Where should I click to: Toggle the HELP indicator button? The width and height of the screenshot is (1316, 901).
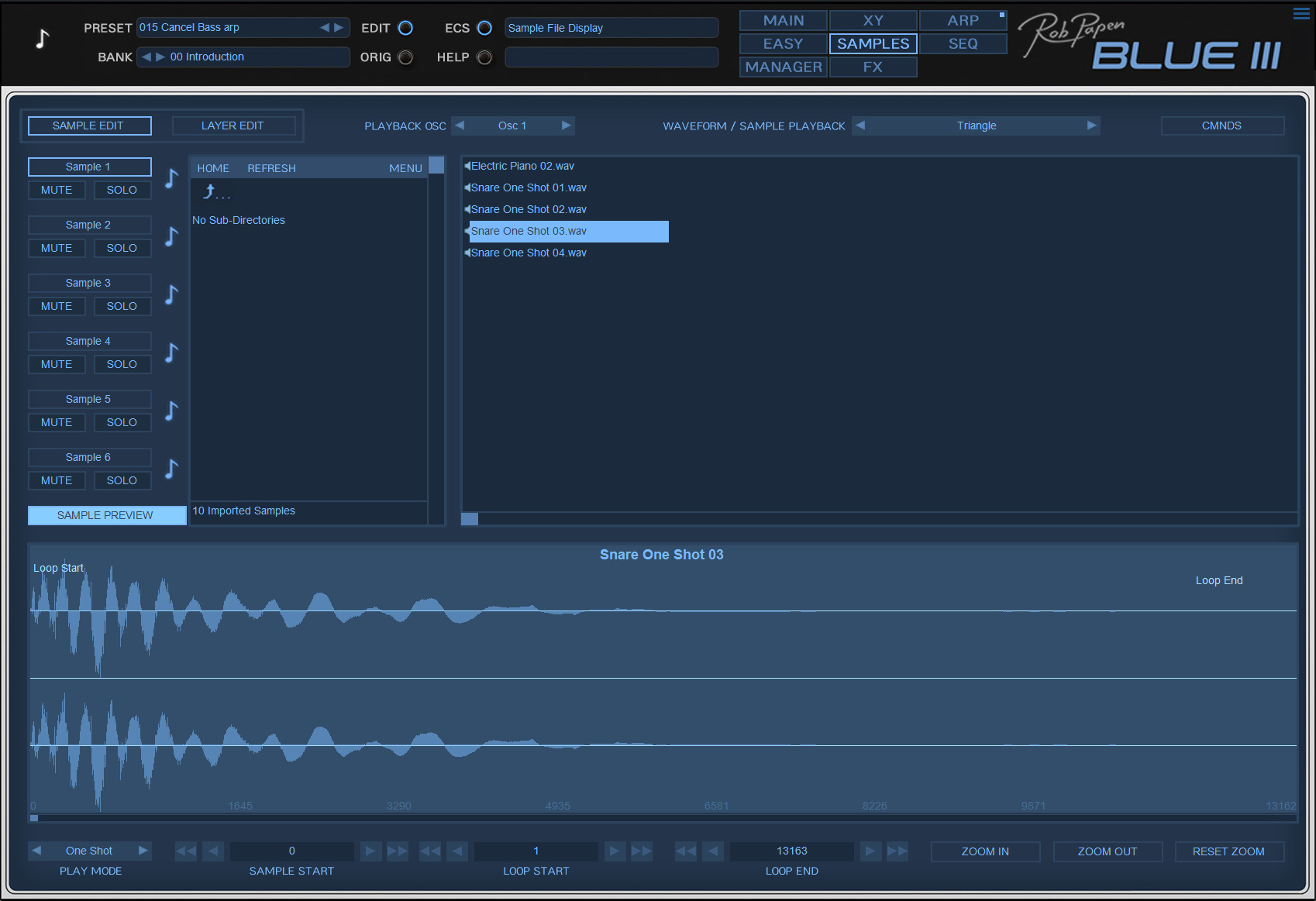pos(484,57)
